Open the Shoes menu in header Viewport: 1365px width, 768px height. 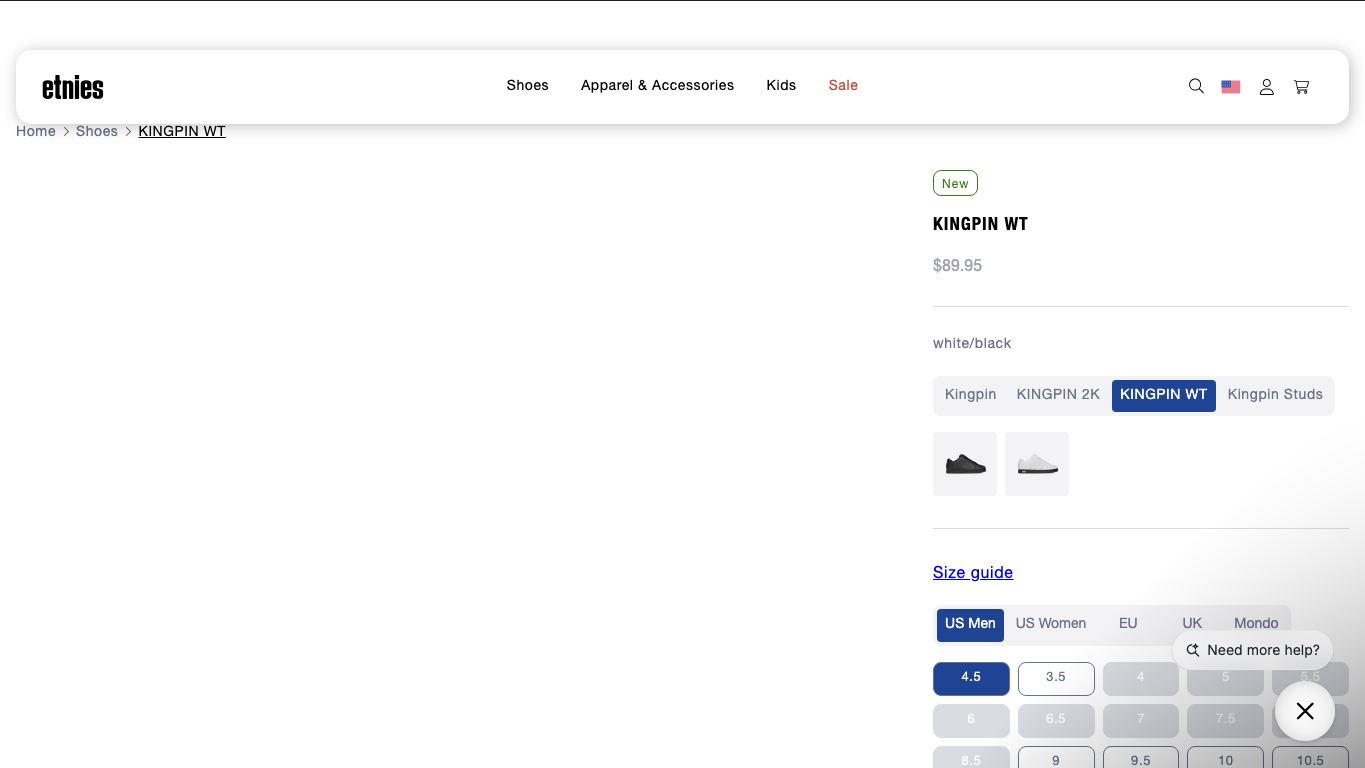[527, 85]
